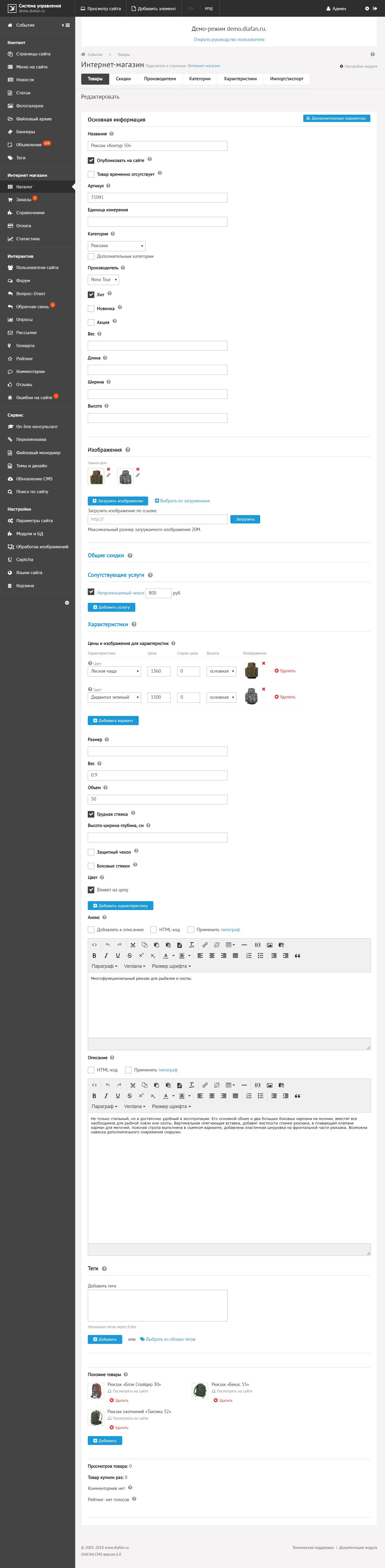Click numbered list icon in Анонс editor
The height and width of the screenshot is (1568, 385).
coord(249,956)
